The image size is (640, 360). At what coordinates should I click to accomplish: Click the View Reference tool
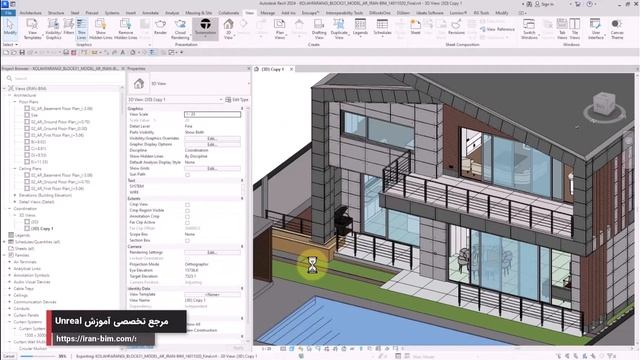point(498,29)
